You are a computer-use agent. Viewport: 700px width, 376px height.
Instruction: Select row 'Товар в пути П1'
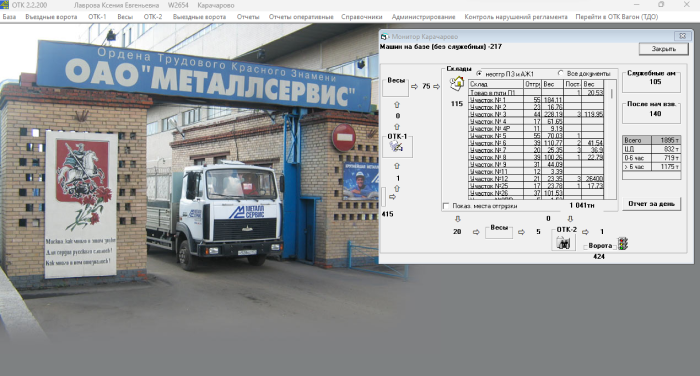(536, 93)
